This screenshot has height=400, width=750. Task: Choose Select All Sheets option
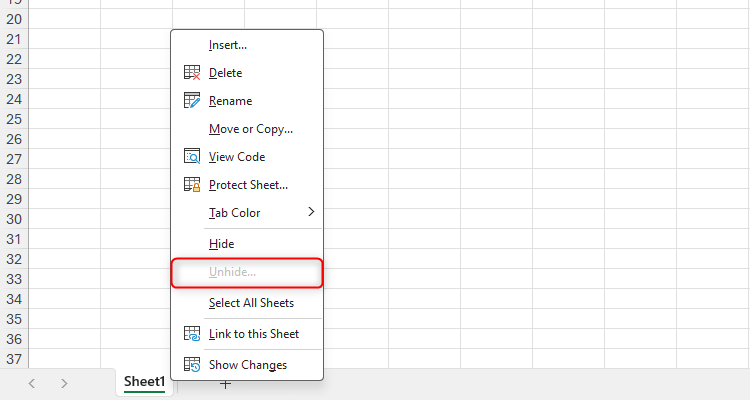point(251,303)
